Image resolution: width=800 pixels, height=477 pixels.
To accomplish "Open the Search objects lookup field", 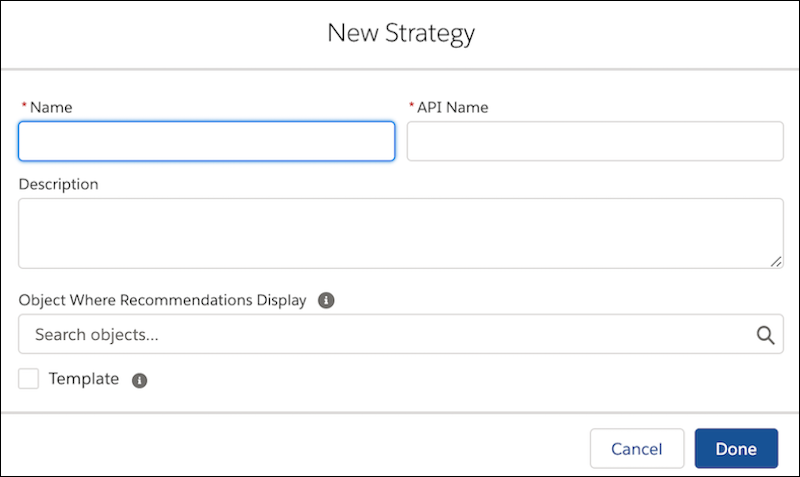I will [x=401, y=334].
